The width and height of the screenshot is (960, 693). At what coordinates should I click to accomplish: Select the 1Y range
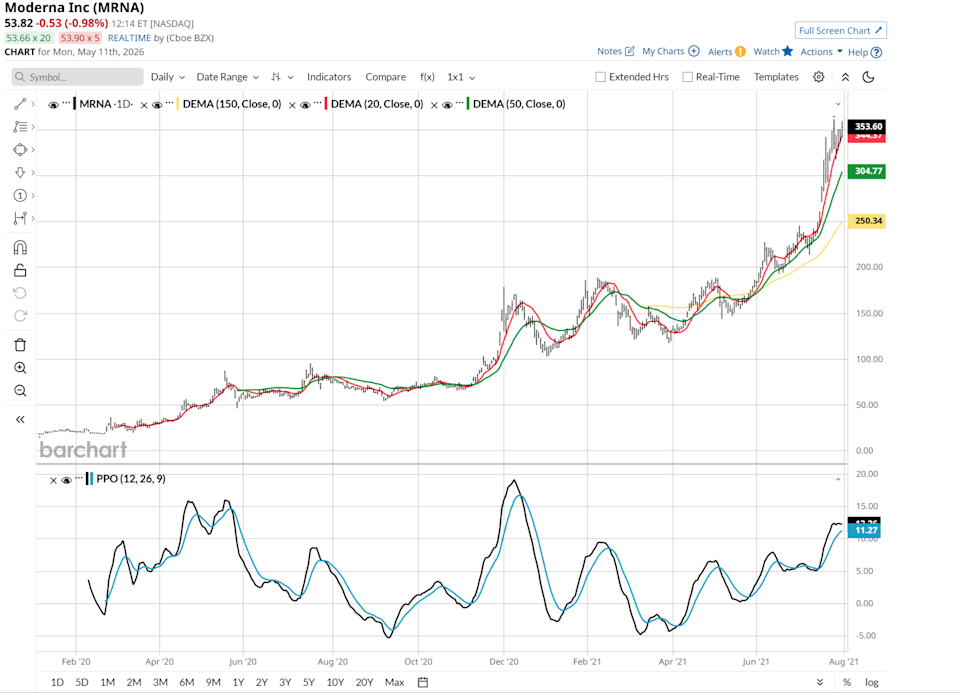coord(238,682)
